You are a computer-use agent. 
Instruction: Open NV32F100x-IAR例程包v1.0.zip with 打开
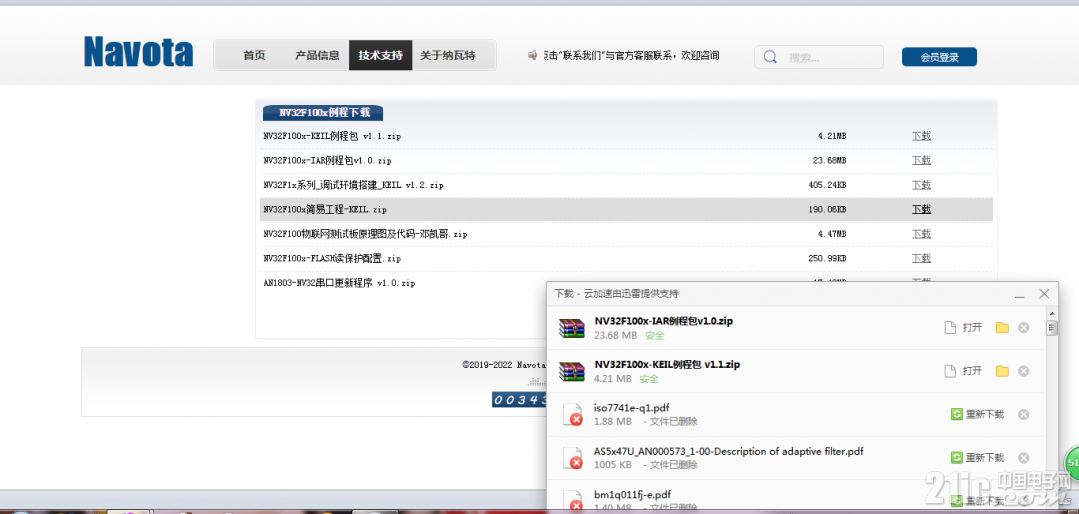pyautogui.click(x=963, y=328)
